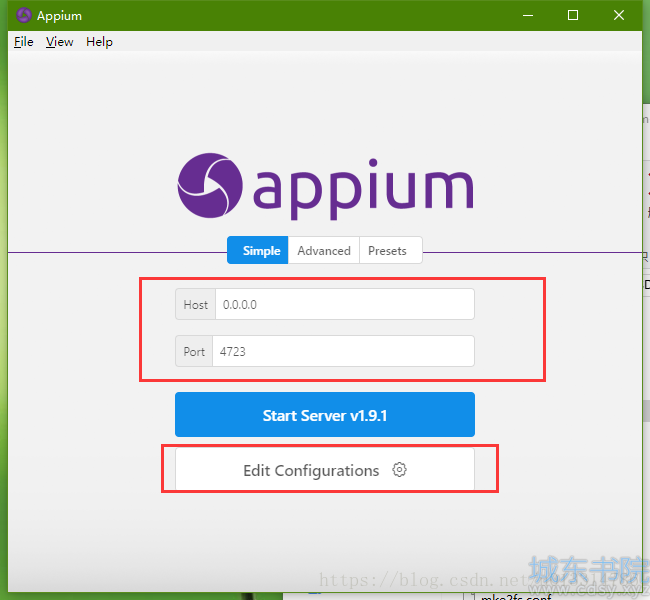Close the Appium window
This screenshot has height=600, width=650.
618,15
